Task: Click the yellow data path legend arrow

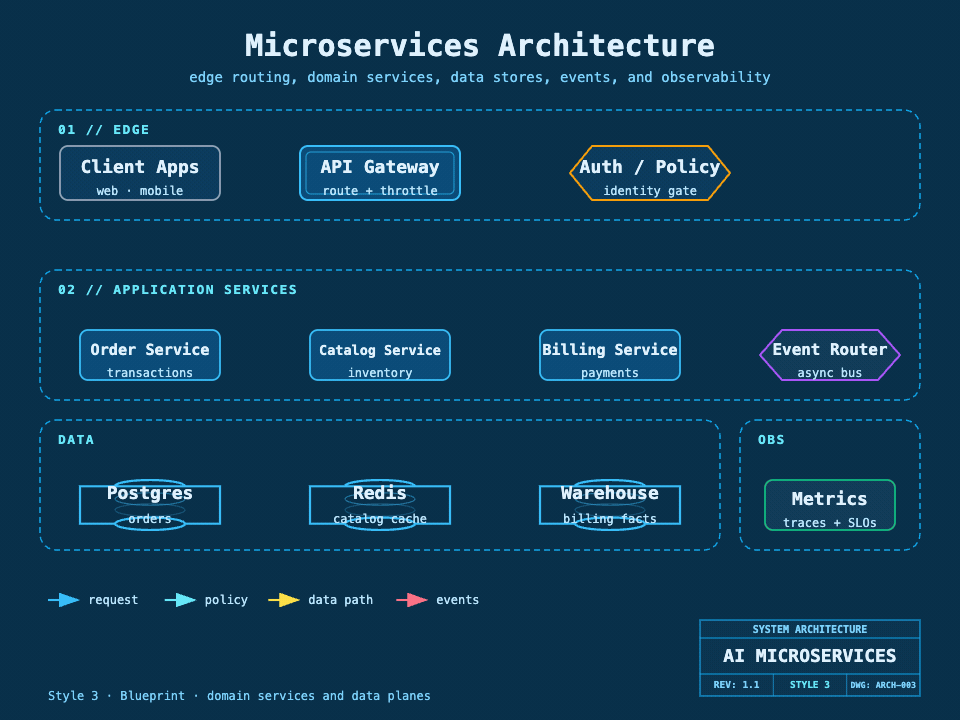Action: (x=283, y=600)
